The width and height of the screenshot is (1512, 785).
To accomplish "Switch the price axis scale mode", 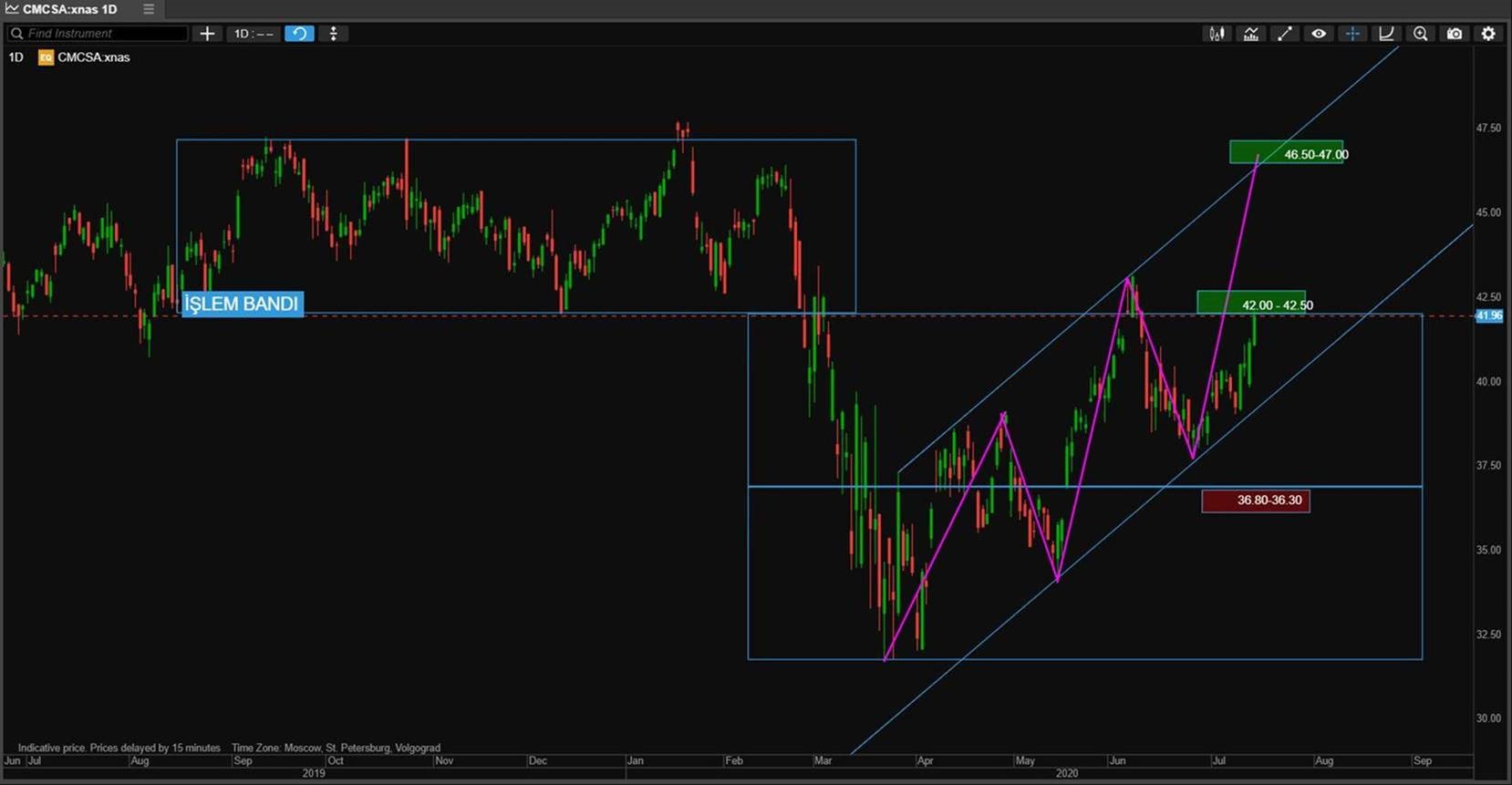I will [1386, 34].
